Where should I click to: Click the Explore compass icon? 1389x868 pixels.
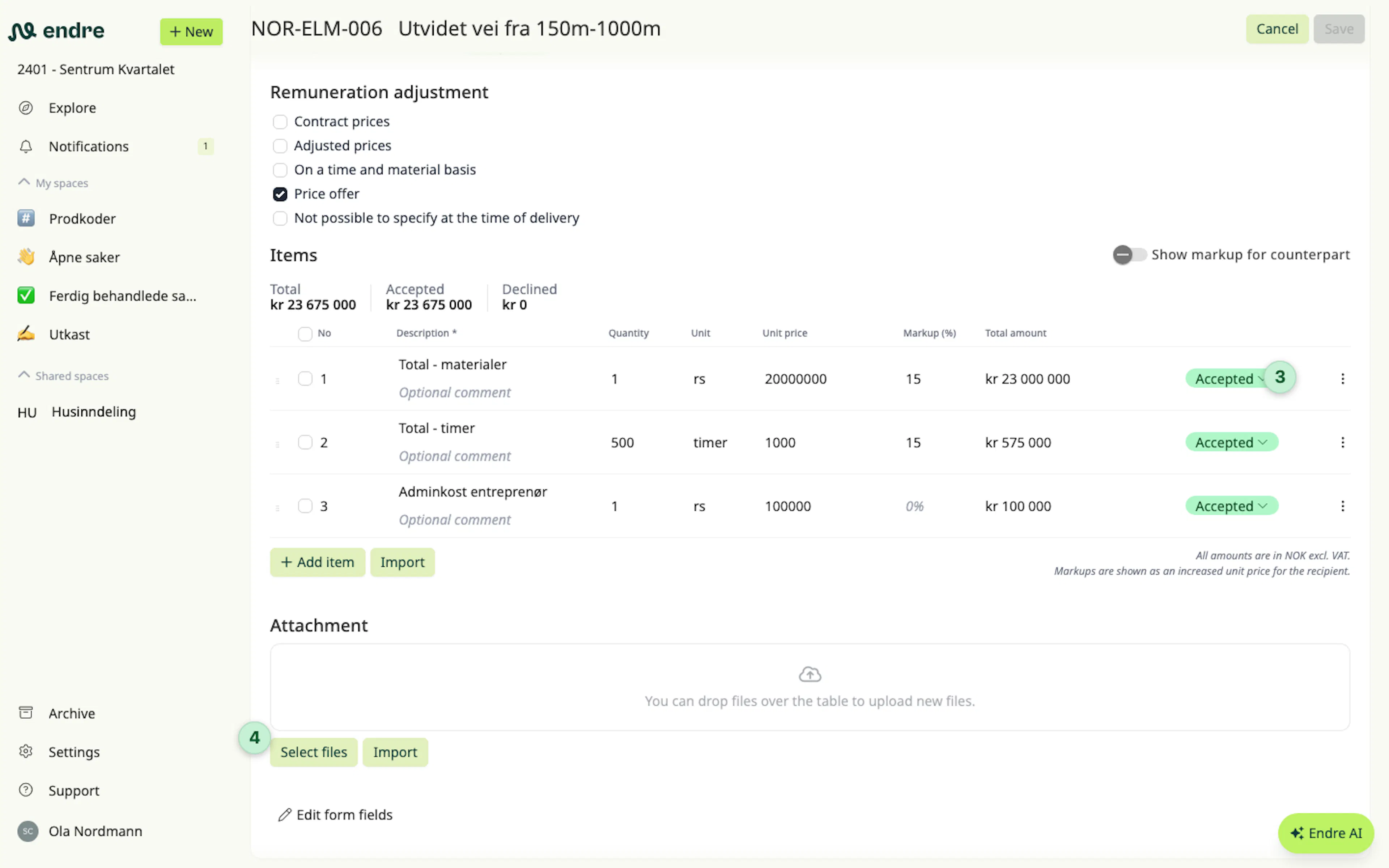click(x=26, y=108)
